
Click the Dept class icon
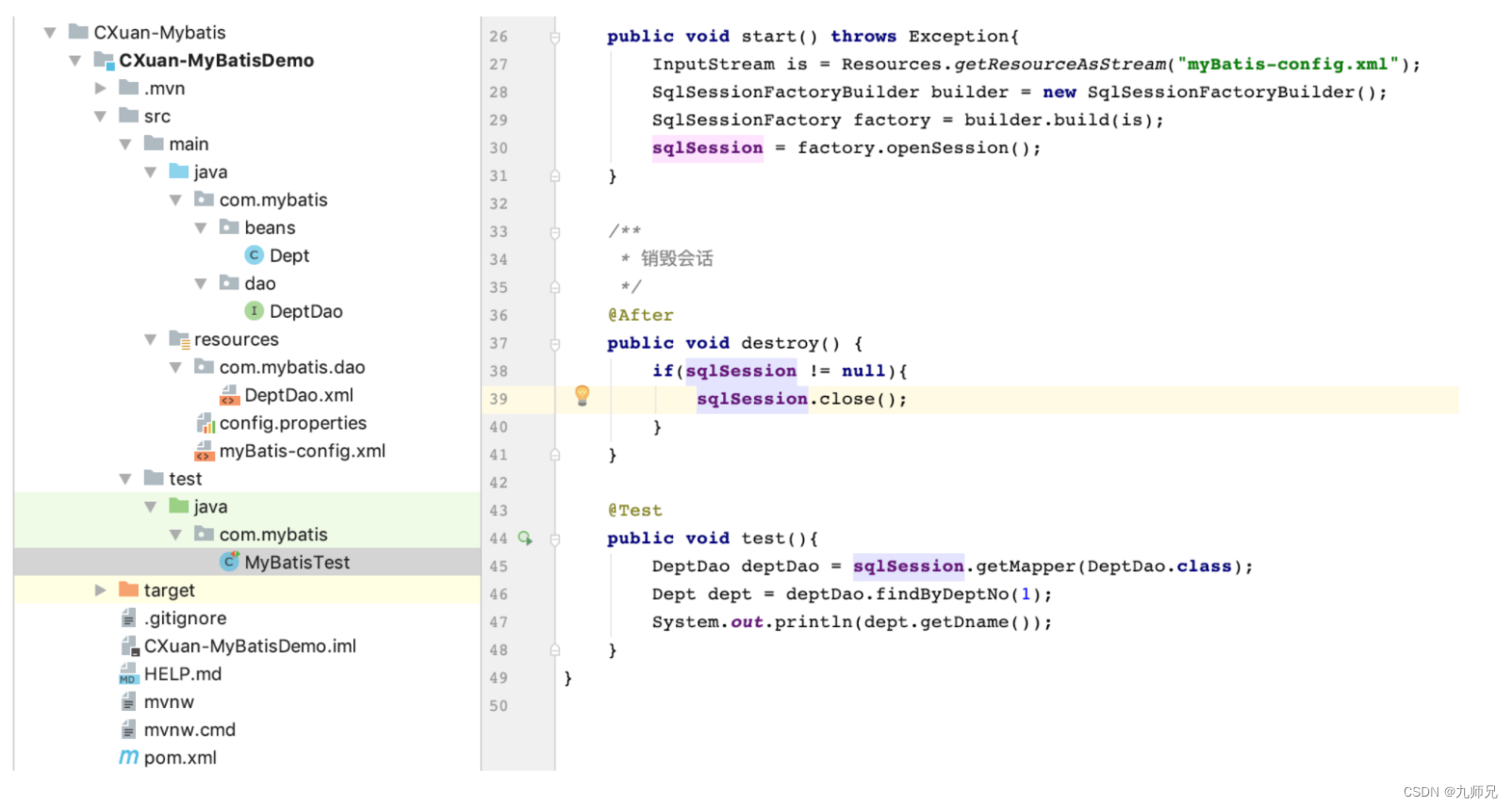pyautogui.click(x=254, y=255)
